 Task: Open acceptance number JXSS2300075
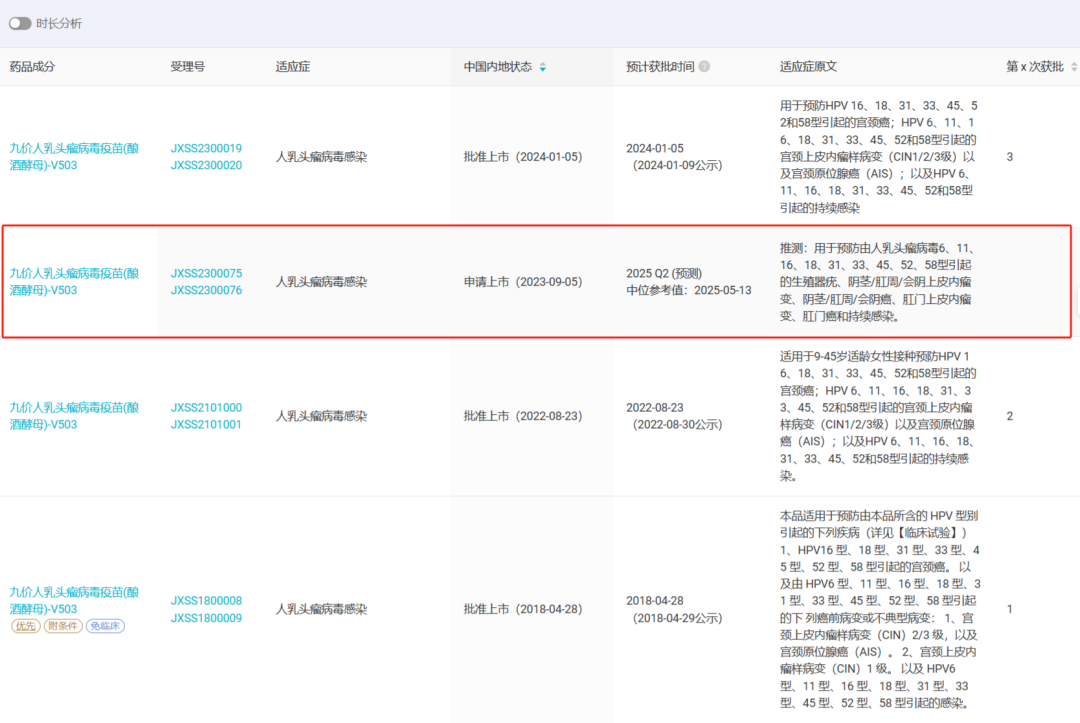(206, 273)
